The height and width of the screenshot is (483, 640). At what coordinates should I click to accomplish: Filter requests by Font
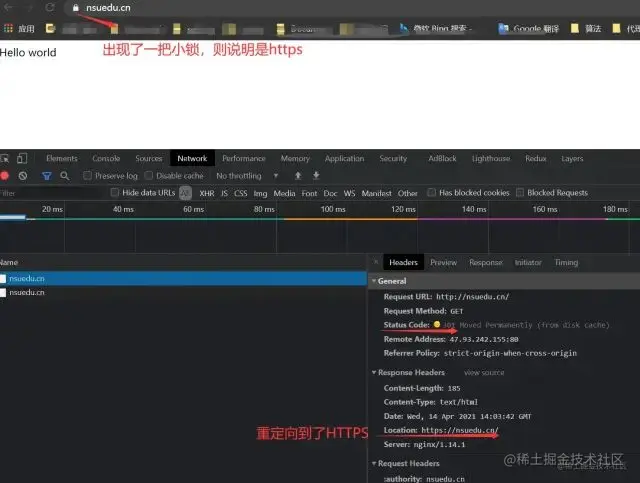click(x=309, y=193)
